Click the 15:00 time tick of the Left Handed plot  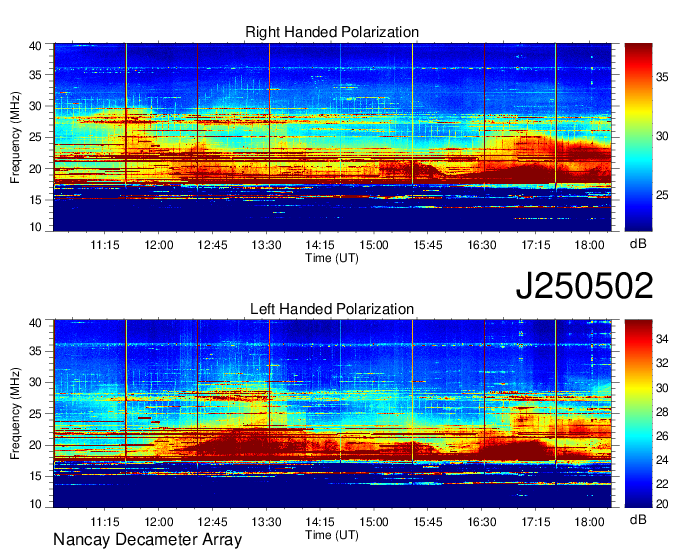(374, 522)
